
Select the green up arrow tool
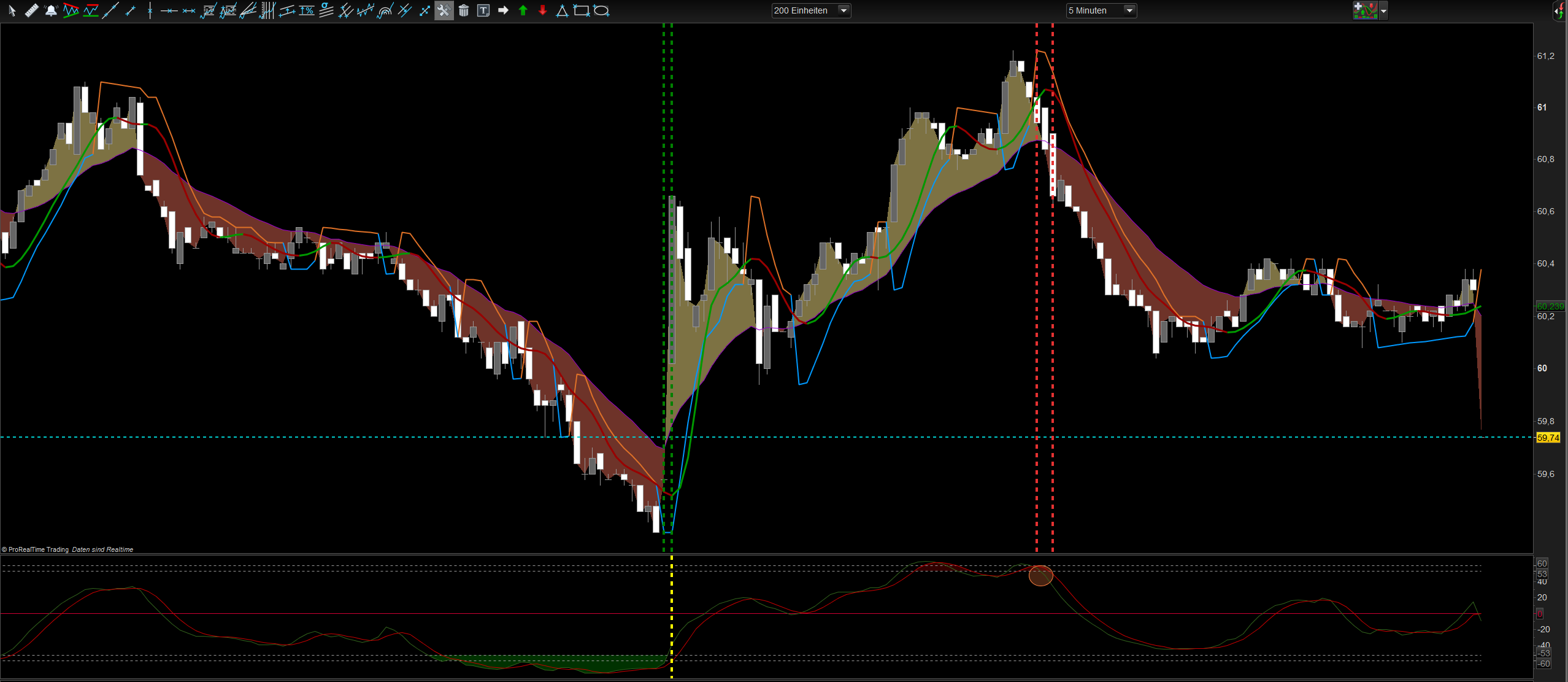[523, 10]
